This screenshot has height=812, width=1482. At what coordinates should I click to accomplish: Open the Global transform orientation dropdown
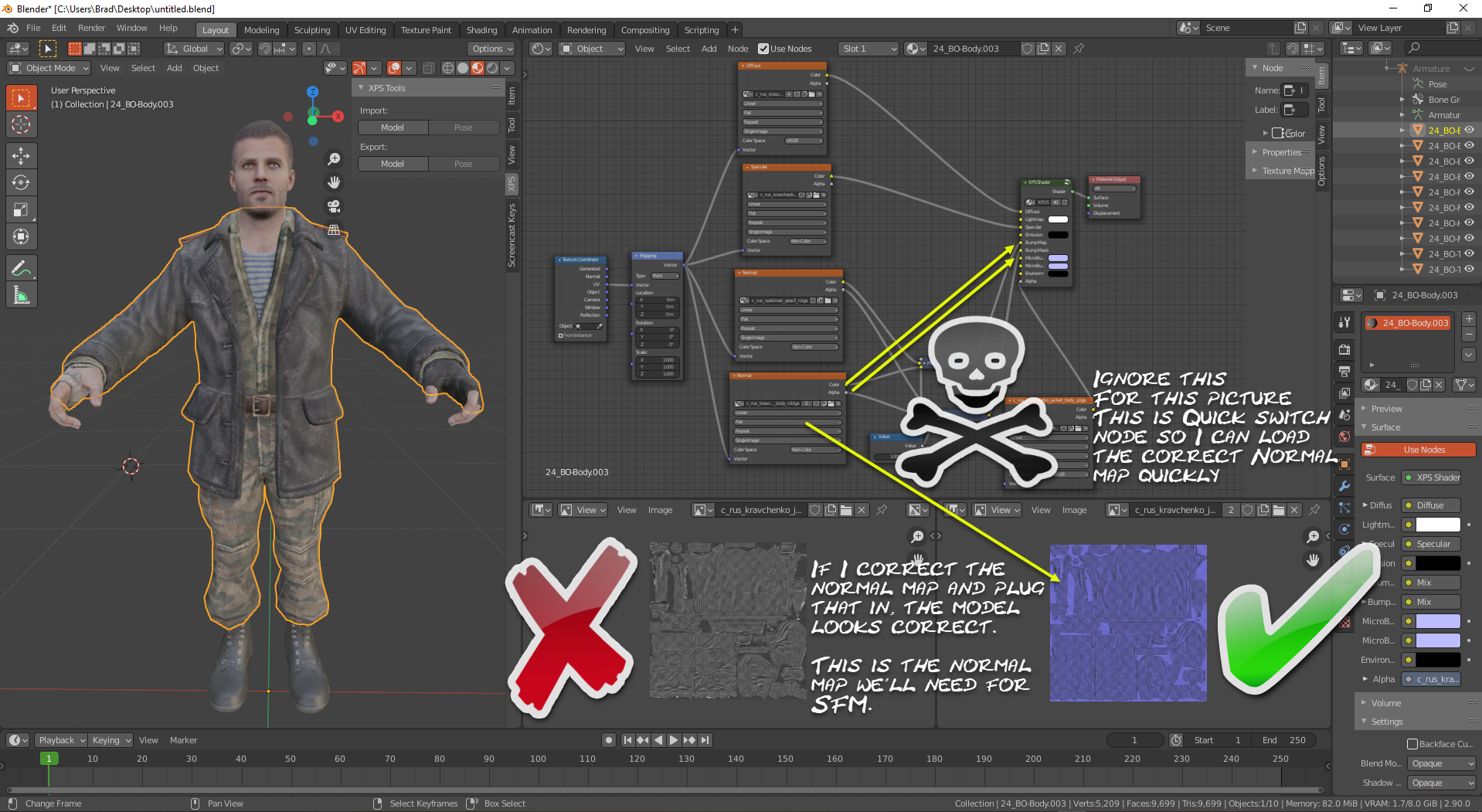click(x=194, y=49)
